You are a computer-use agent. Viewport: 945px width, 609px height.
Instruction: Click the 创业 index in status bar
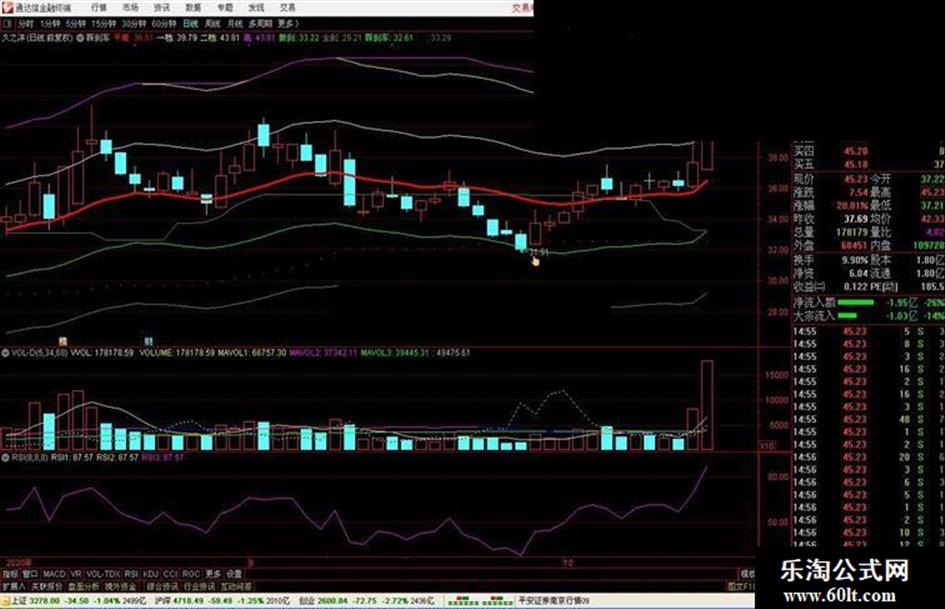click(366, 601)
